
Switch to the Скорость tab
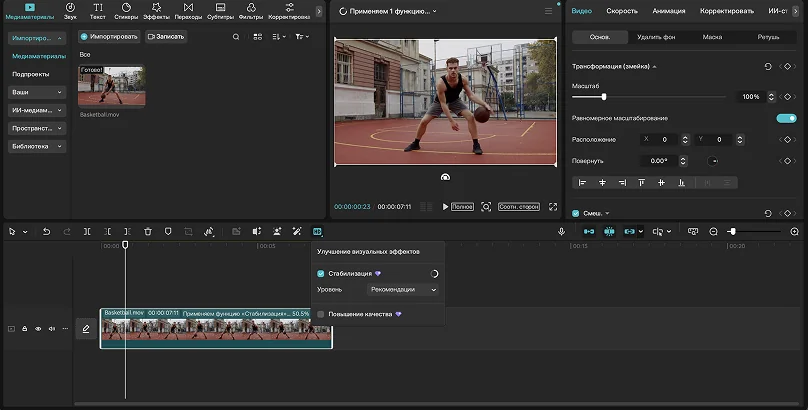[622, 11]
